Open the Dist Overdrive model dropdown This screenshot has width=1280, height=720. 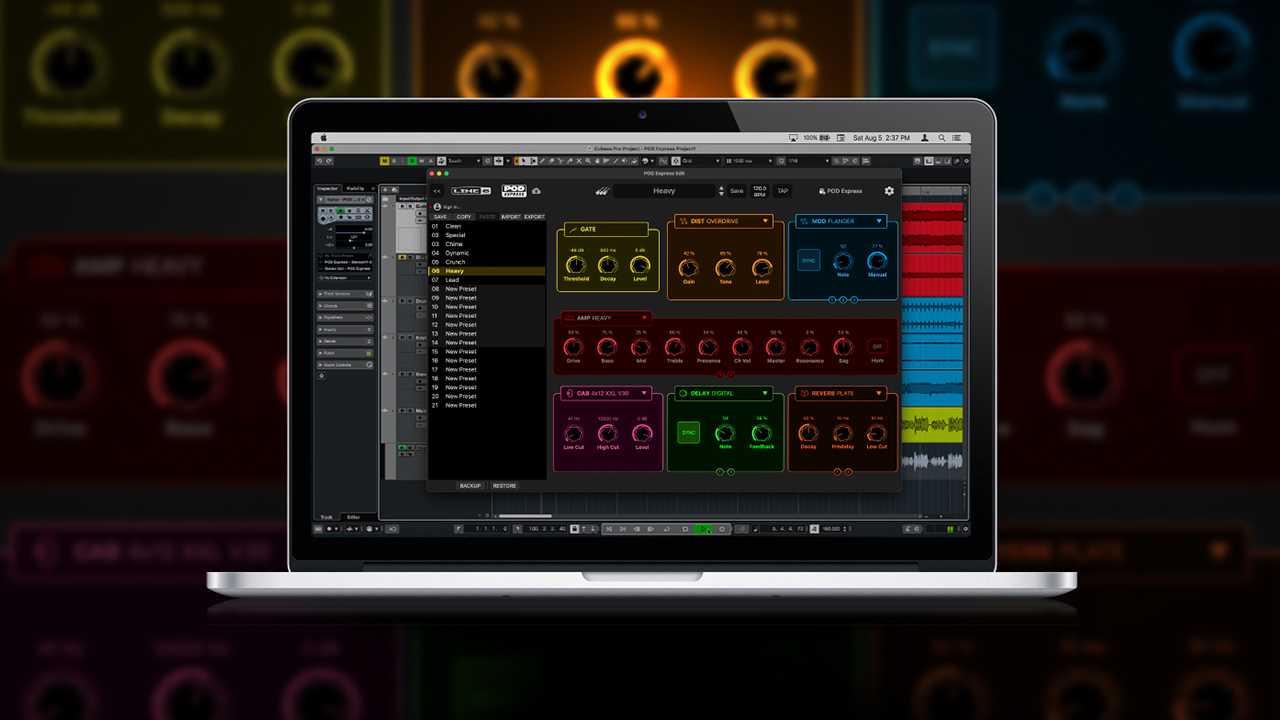766,221
